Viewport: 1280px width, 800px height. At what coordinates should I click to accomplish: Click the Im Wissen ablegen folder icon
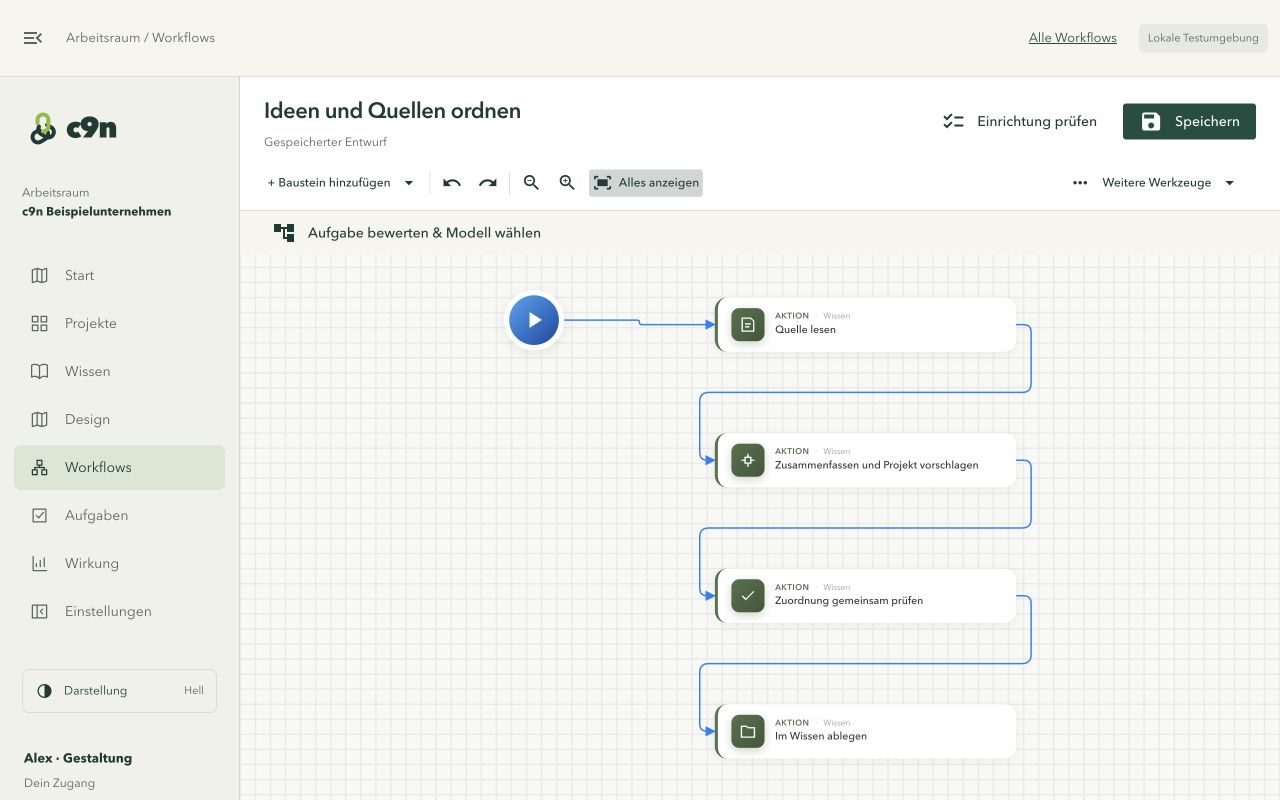click(748, 732)
